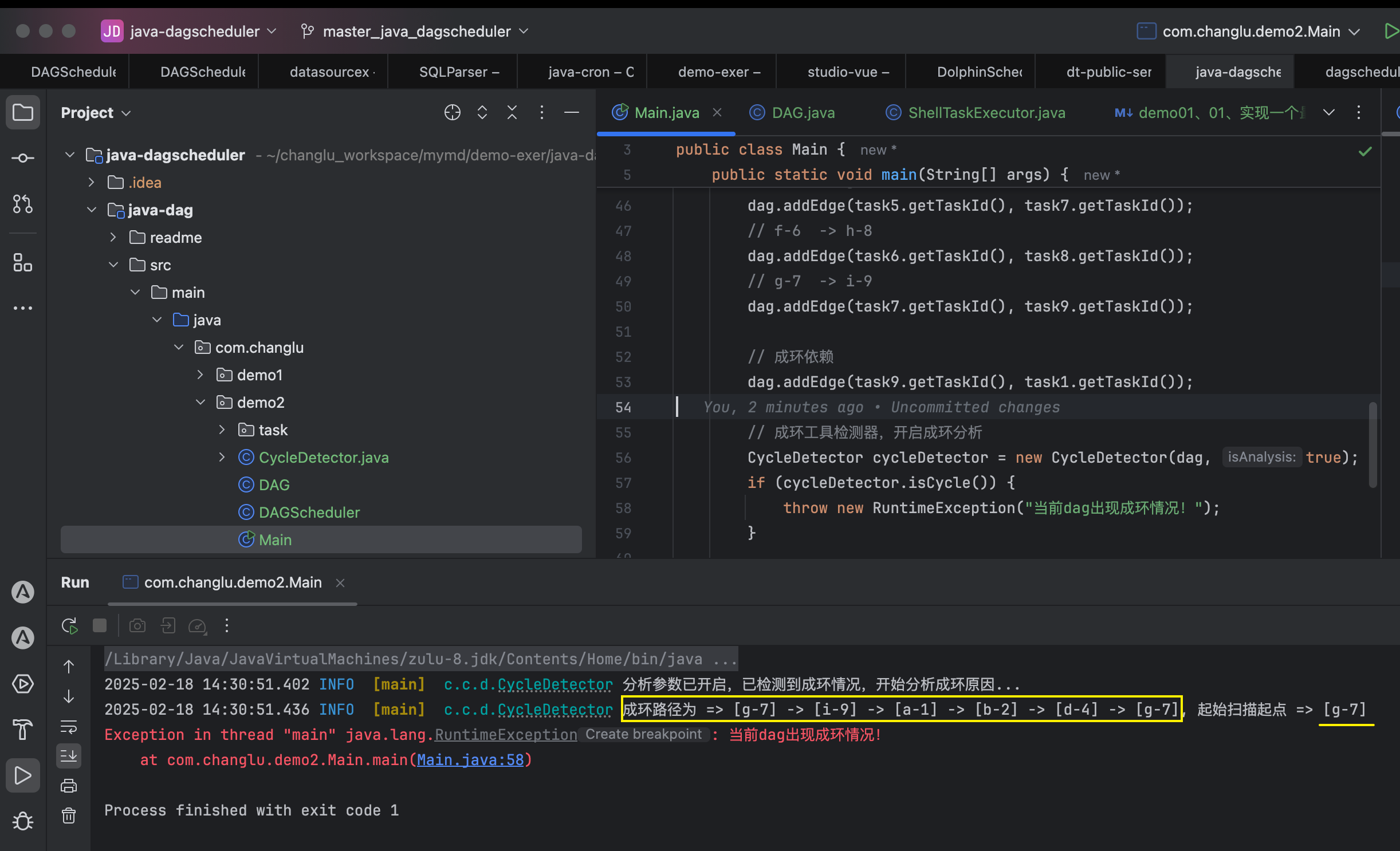Select Main class in project tree
Screen dimensions: 1400x851
pyautogui.click(x=321, y=539)
